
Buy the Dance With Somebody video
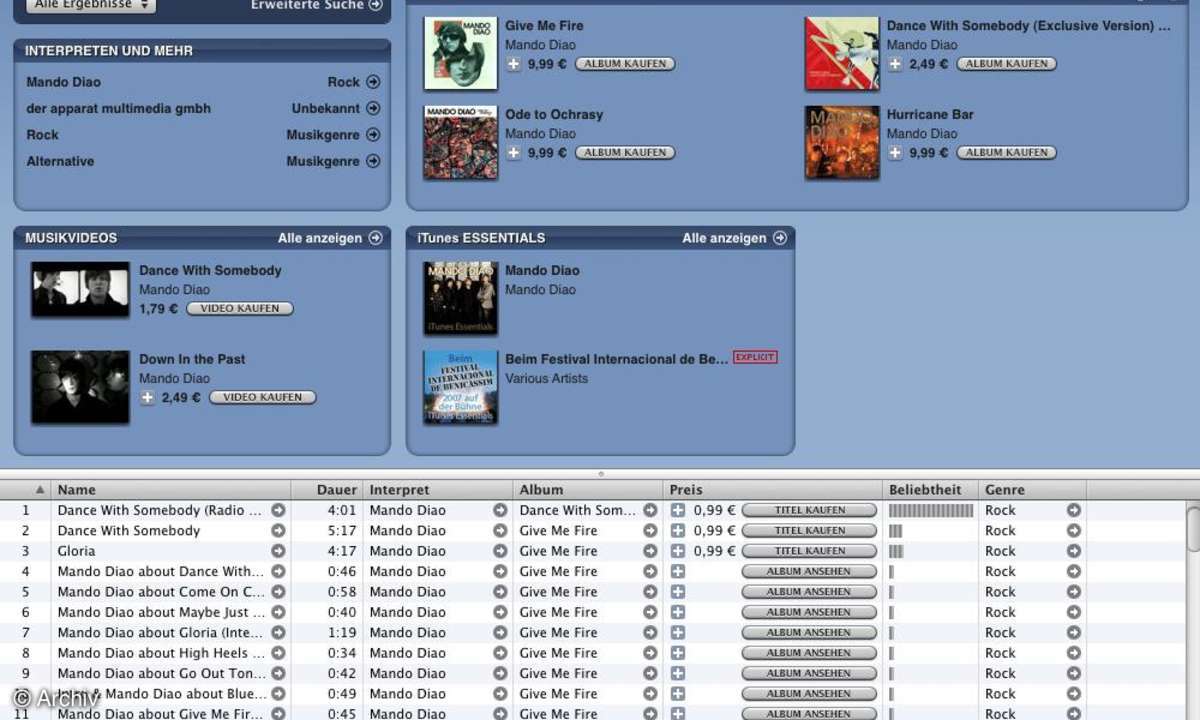240,309
